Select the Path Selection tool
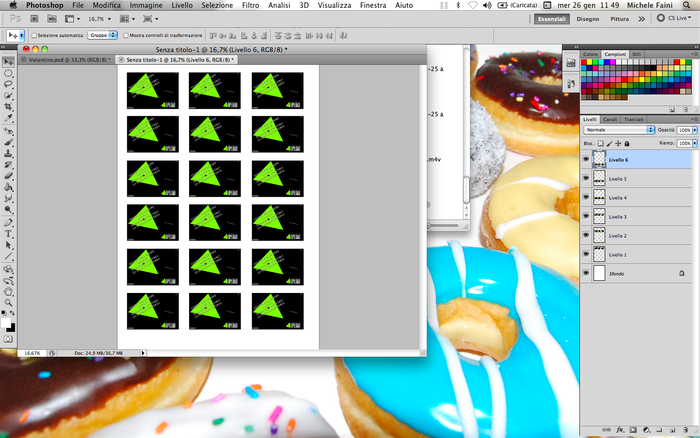 click(8, 245)
